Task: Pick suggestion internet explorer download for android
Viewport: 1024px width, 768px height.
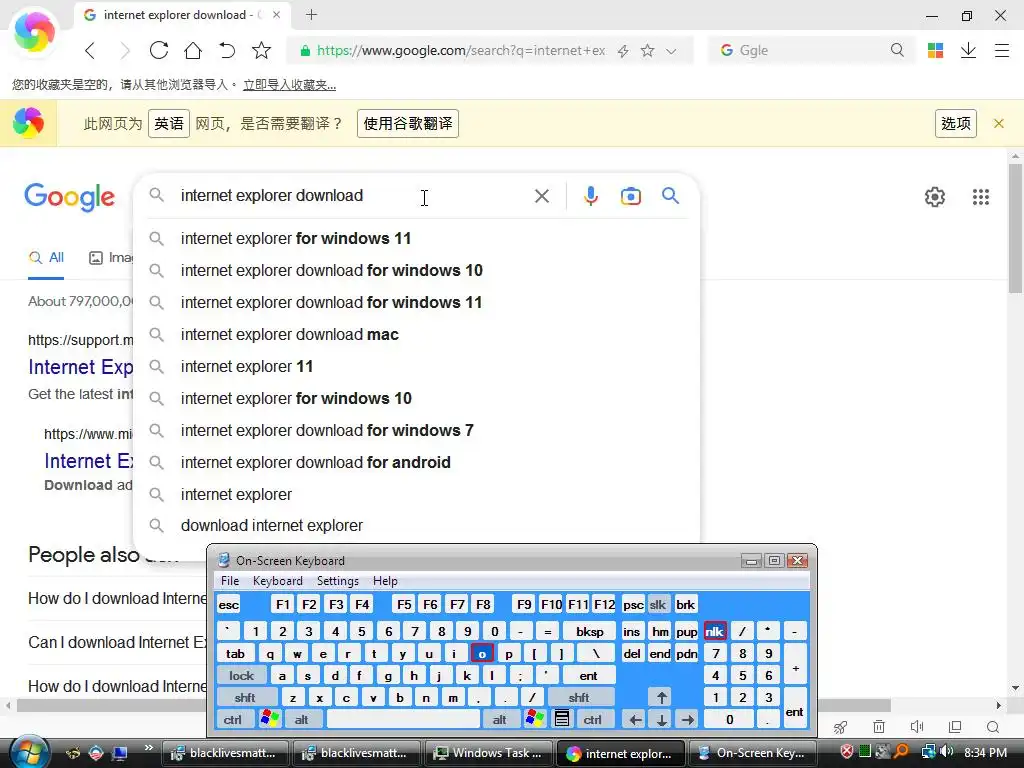Action: [417, 462]
